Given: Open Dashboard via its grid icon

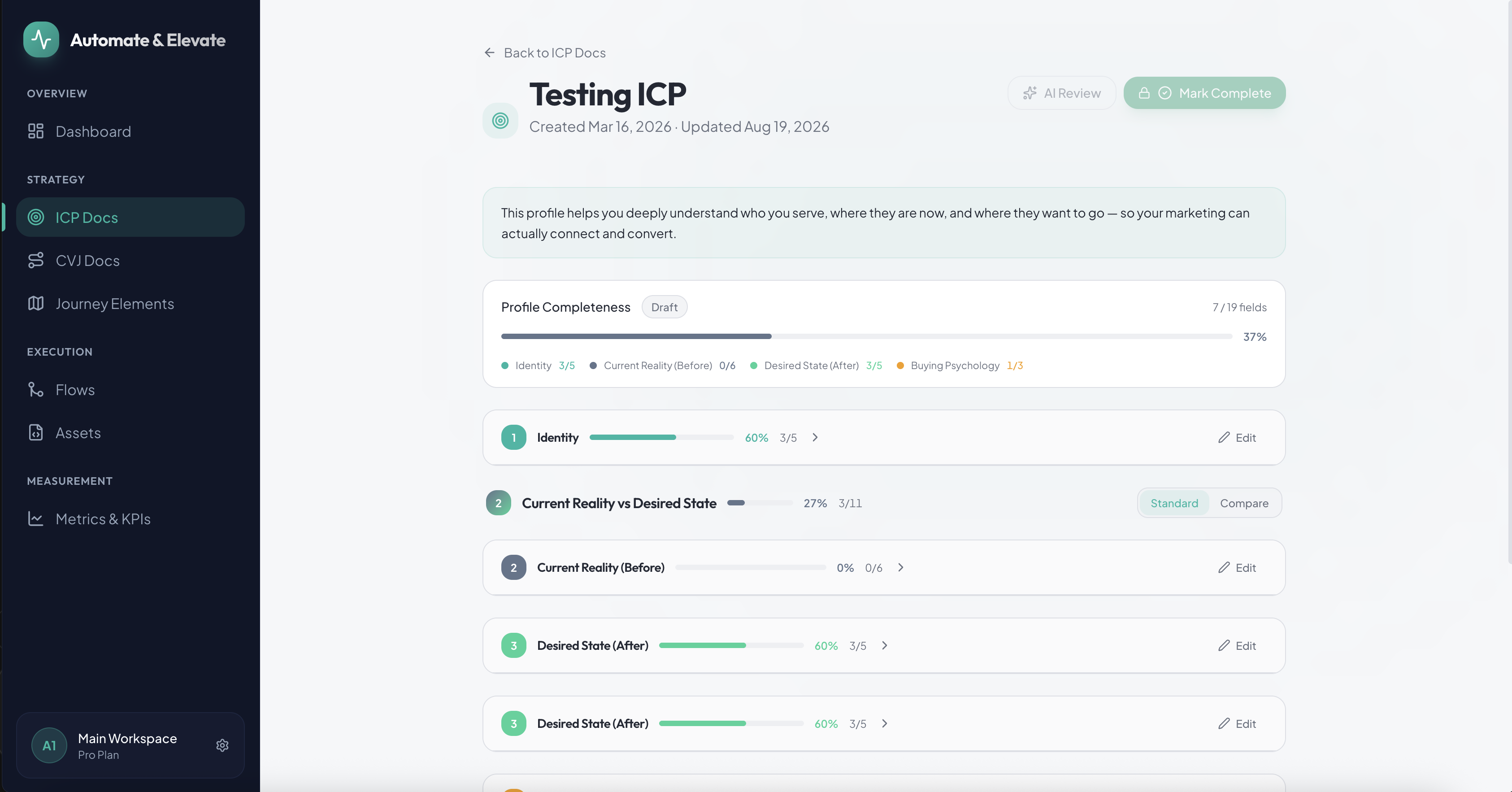Looking at the screenshot, I should 36,131.
